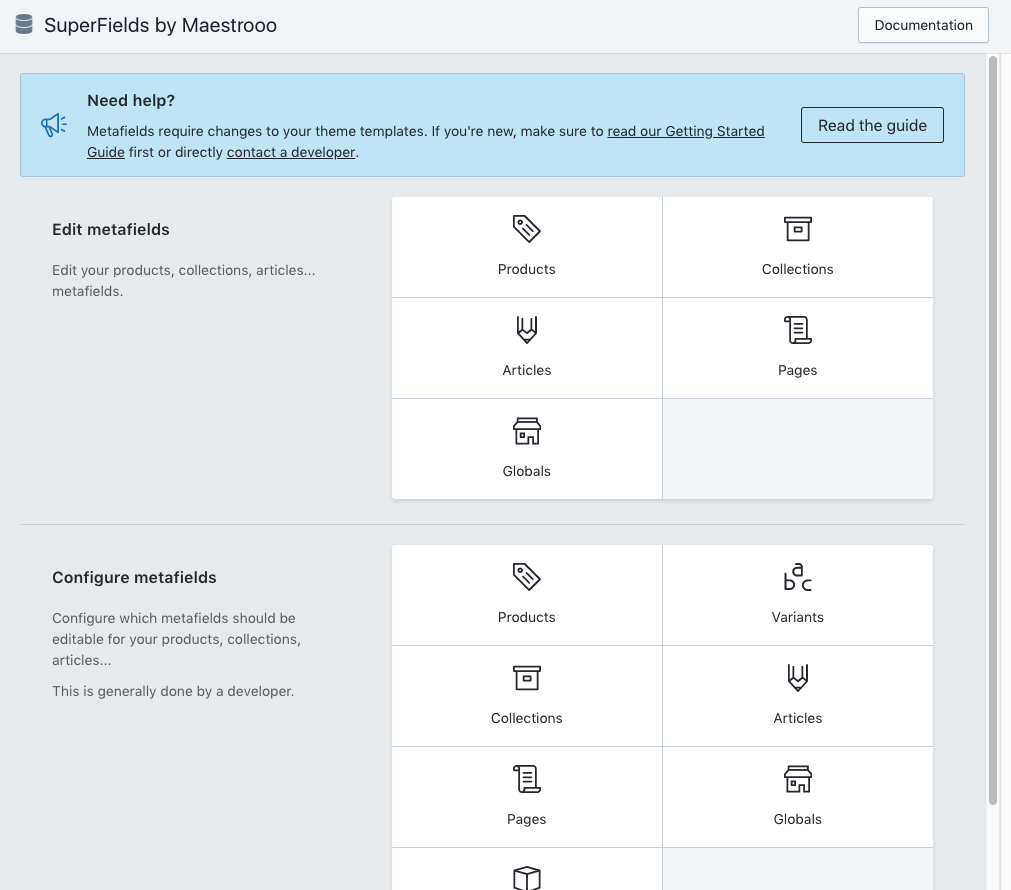1011x890 pixels.
Task: Click the cube icon below Pages in Configure
Action: click(526, 878)
